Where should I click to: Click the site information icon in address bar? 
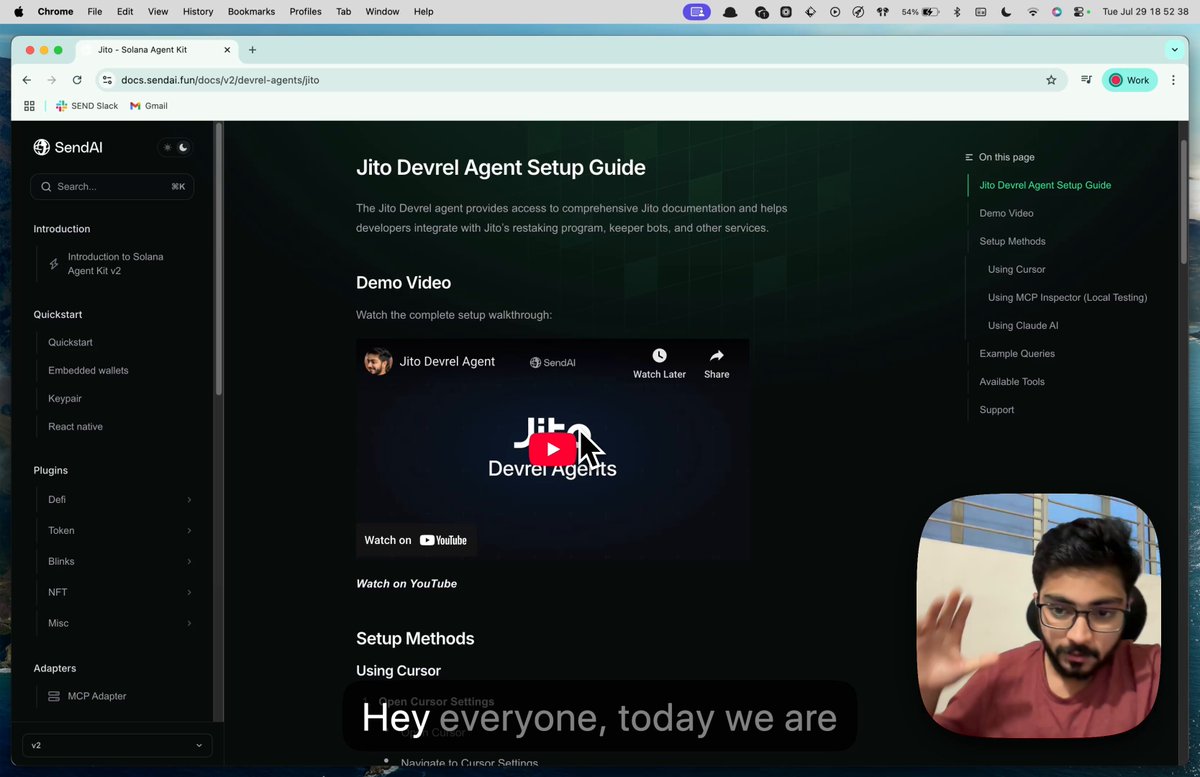click(x=107, y=80)
